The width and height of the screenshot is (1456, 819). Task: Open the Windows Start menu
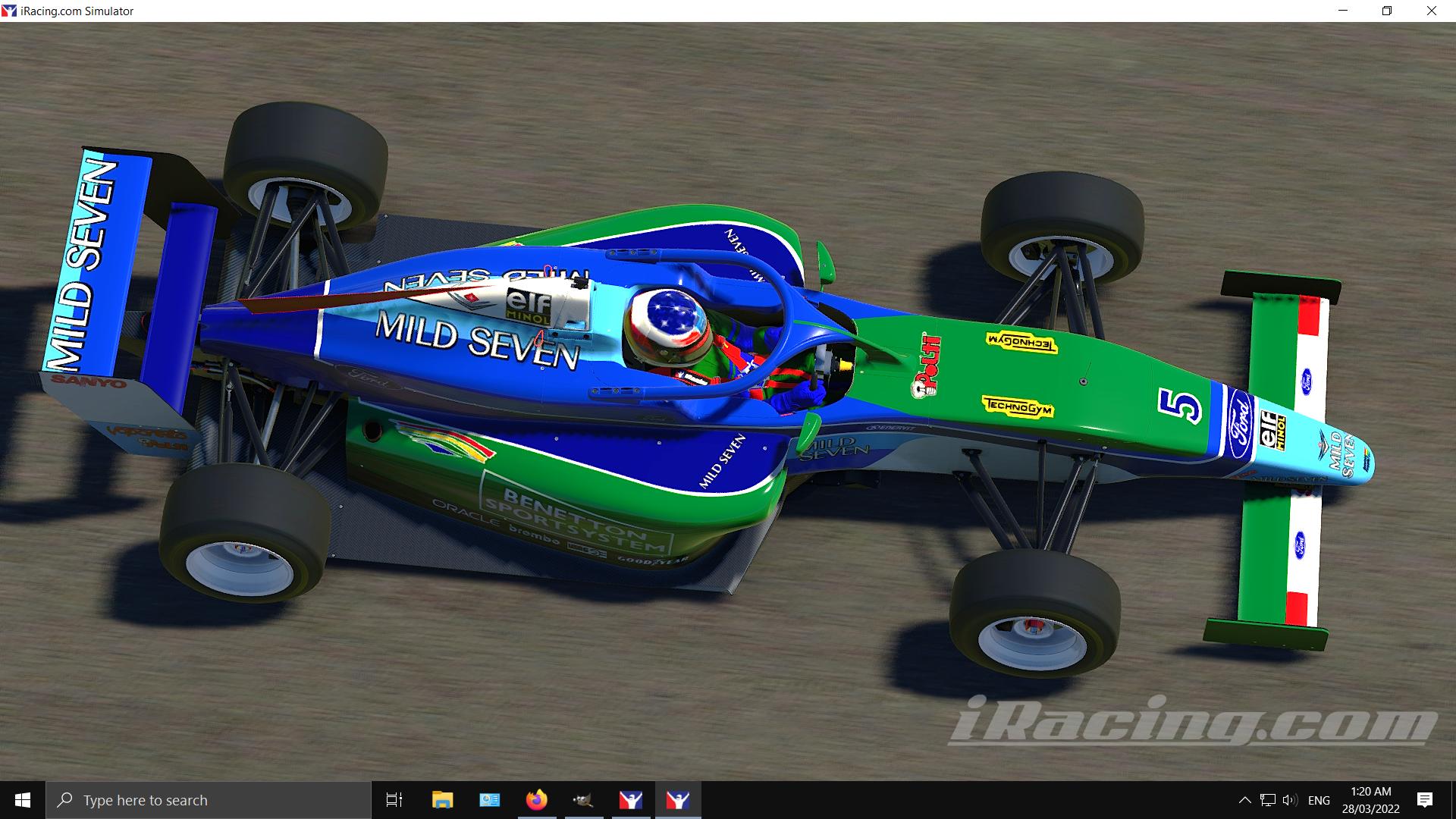(22, 800)
